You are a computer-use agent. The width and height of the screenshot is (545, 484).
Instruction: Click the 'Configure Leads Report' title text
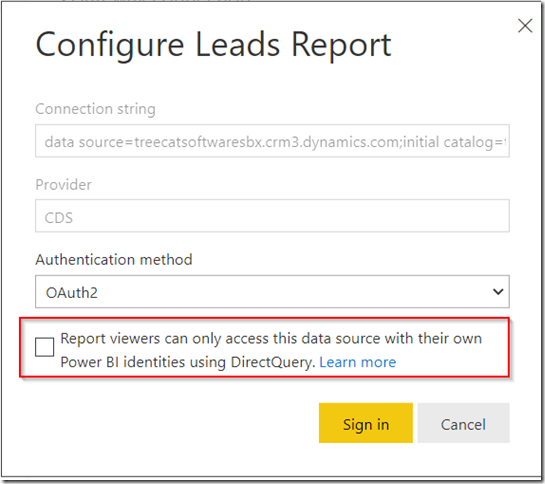coord(213,45)
